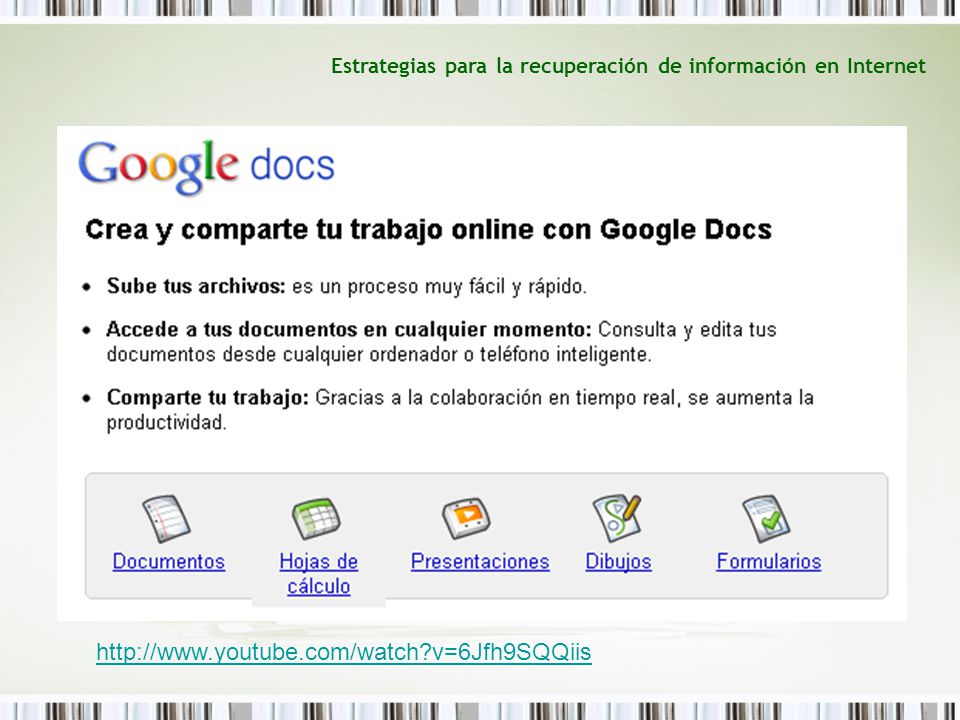Click the heading 'Crea y comparte tu trabajo online'
Viewport: 960px width, 720px height.
pyautogui.click(x=310, y=230)
